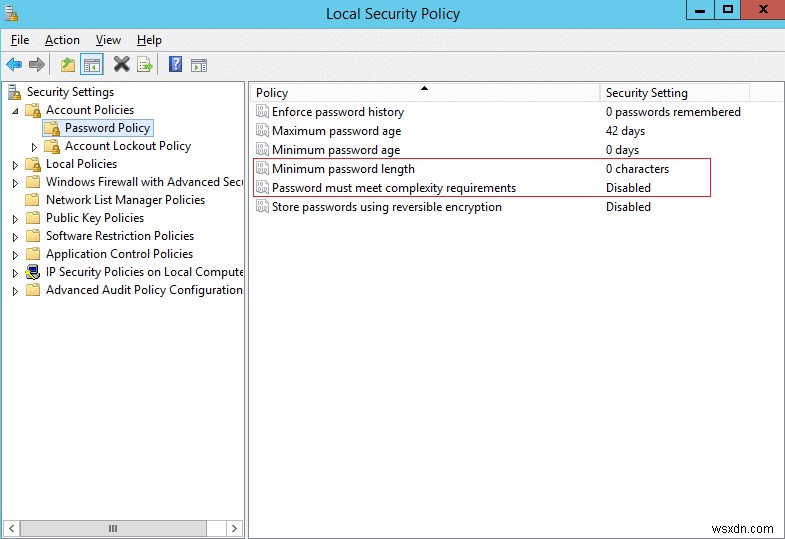This screenshot has height=539, width=785.
Task: Click the Password Policy folder icon
Action: coord(52,129)
